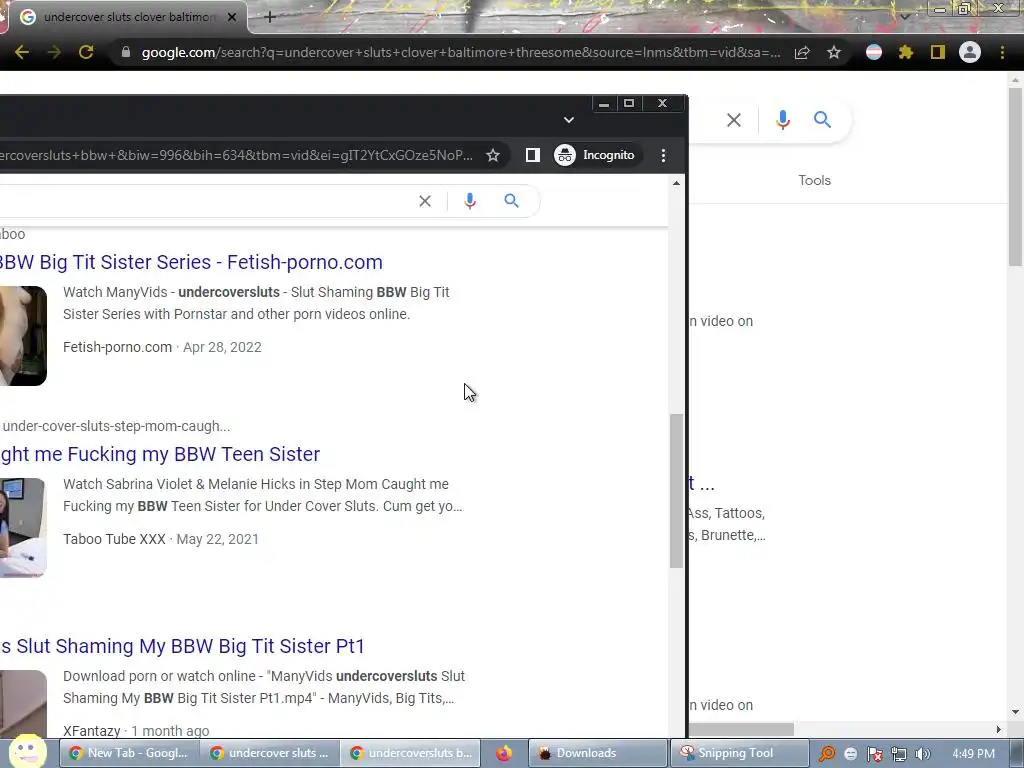
Task: Open the network tray icon
Action: (x=899, y=754)
